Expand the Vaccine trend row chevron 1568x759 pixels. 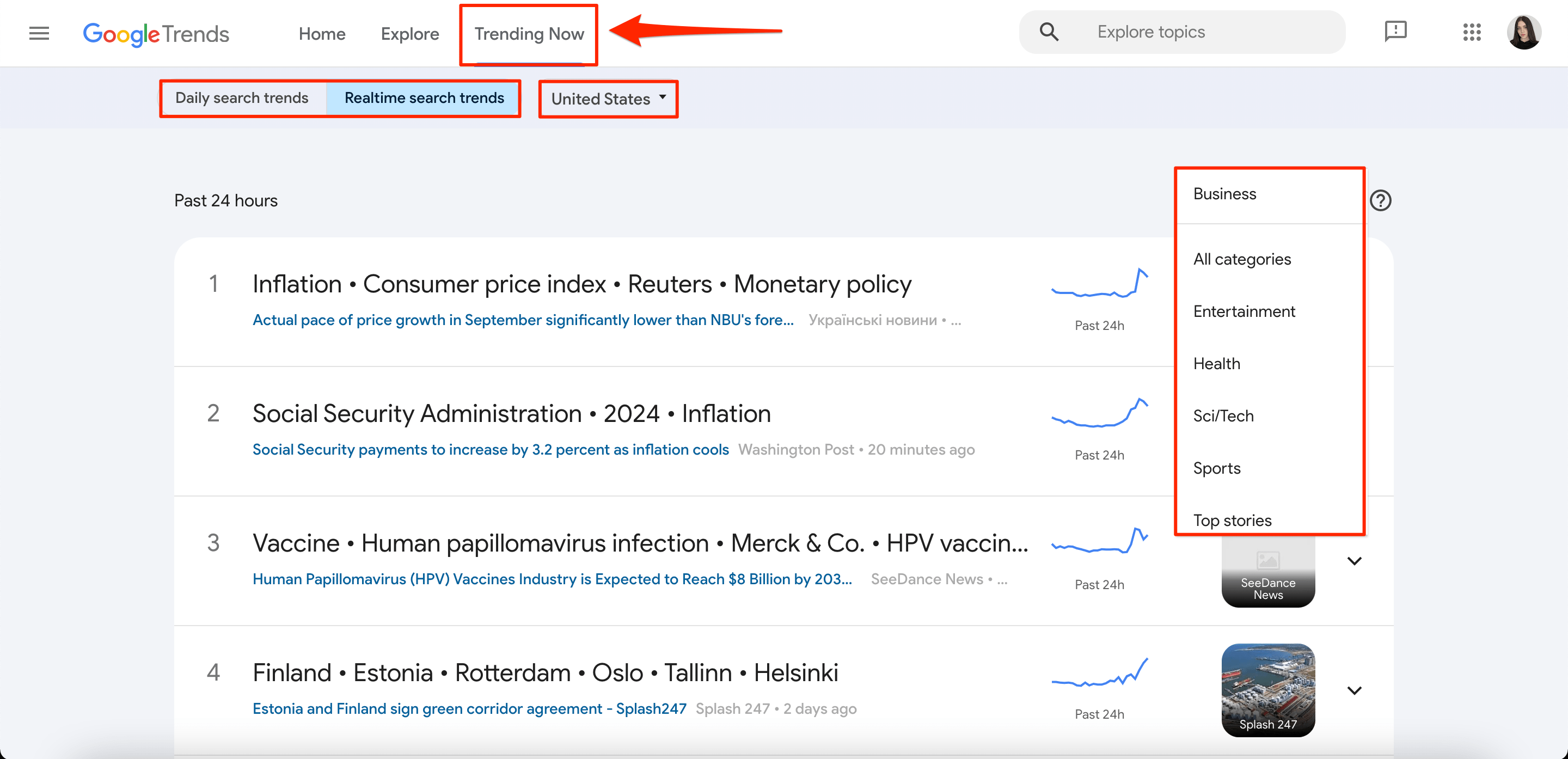[1353, 561]
